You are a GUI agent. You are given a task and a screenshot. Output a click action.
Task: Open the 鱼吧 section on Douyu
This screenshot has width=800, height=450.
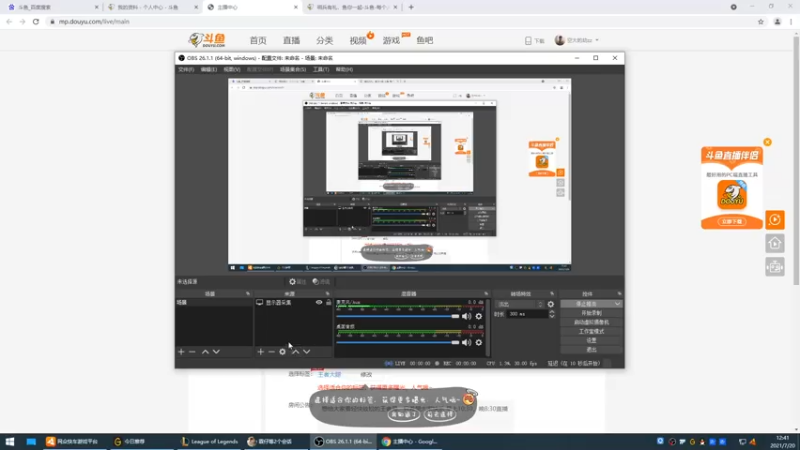pyautogui.click(x=424, y=40)
